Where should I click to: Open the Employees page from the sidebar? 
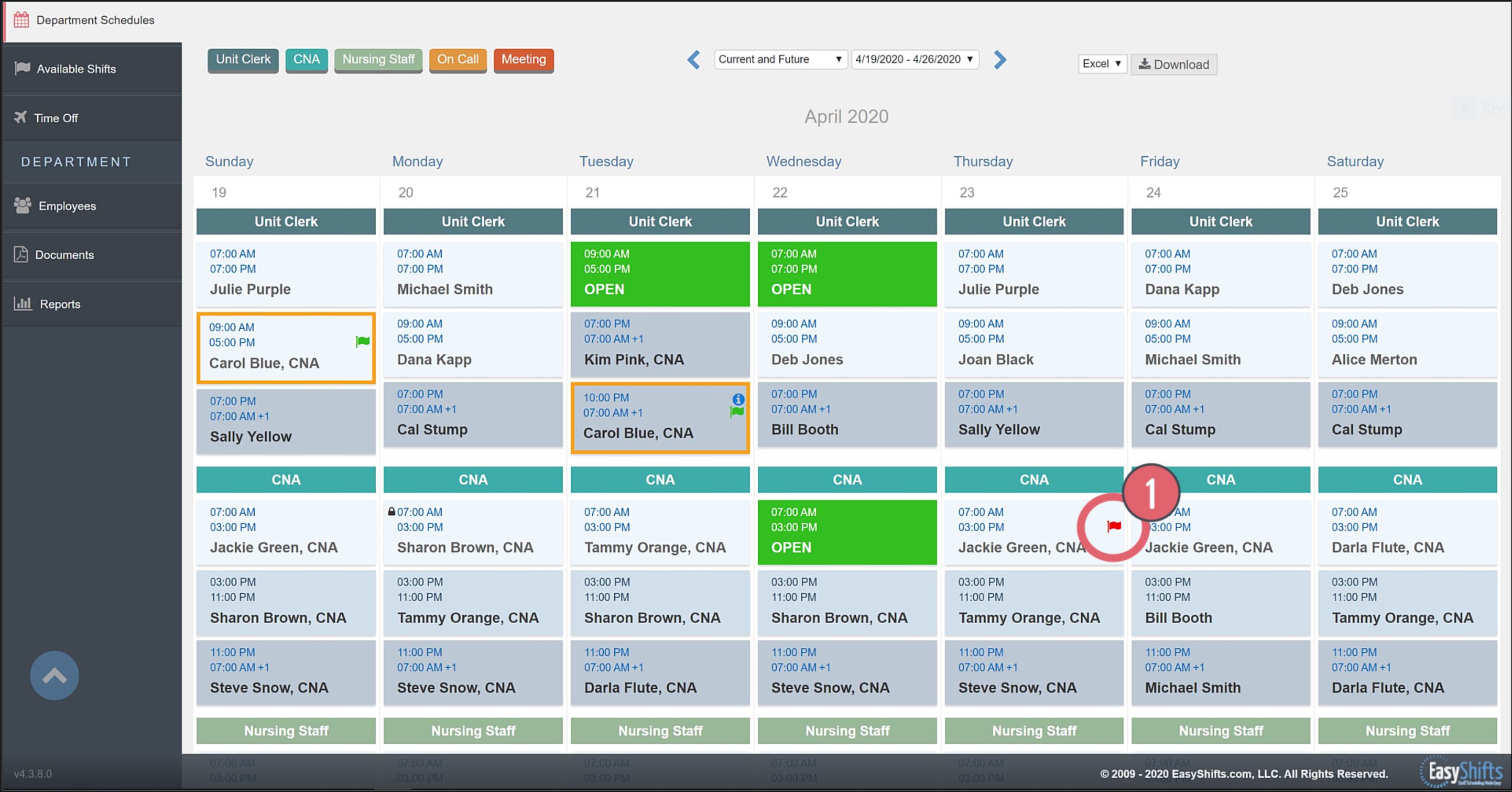(x=67, y=206)
